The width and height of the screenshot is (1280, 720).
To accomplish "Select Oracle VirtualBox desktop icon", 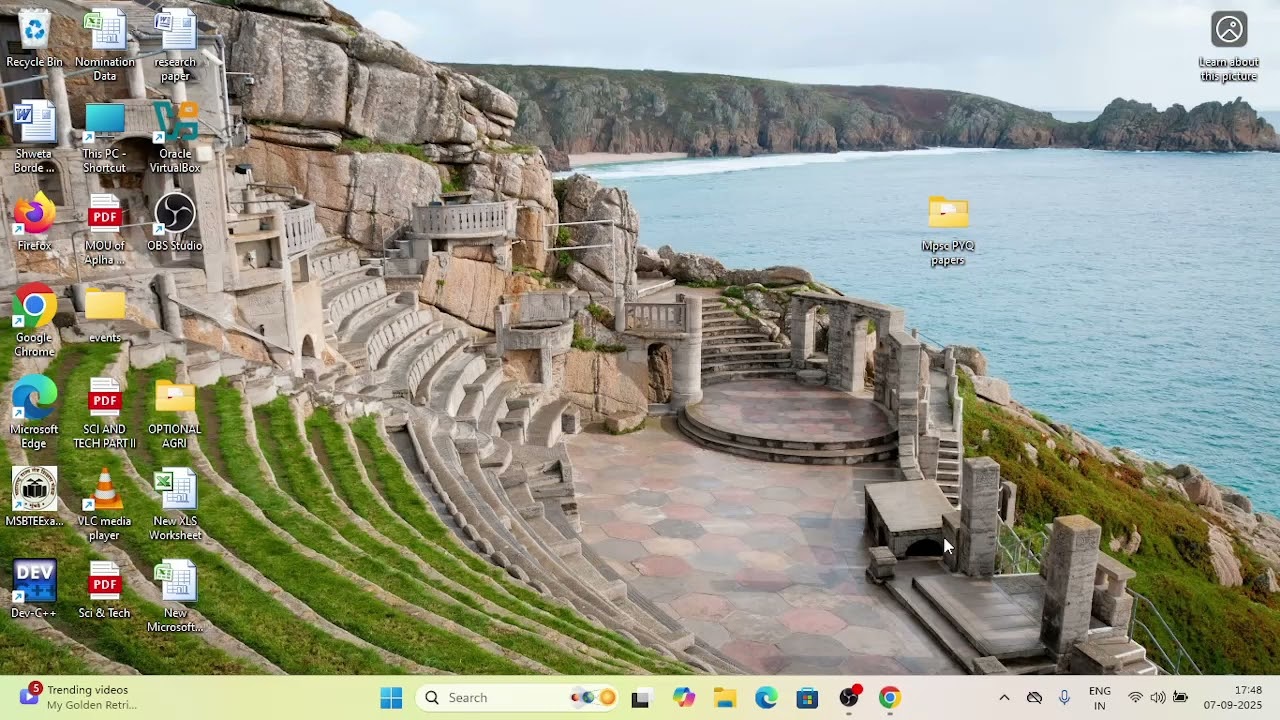I will (x=175, y=137).
